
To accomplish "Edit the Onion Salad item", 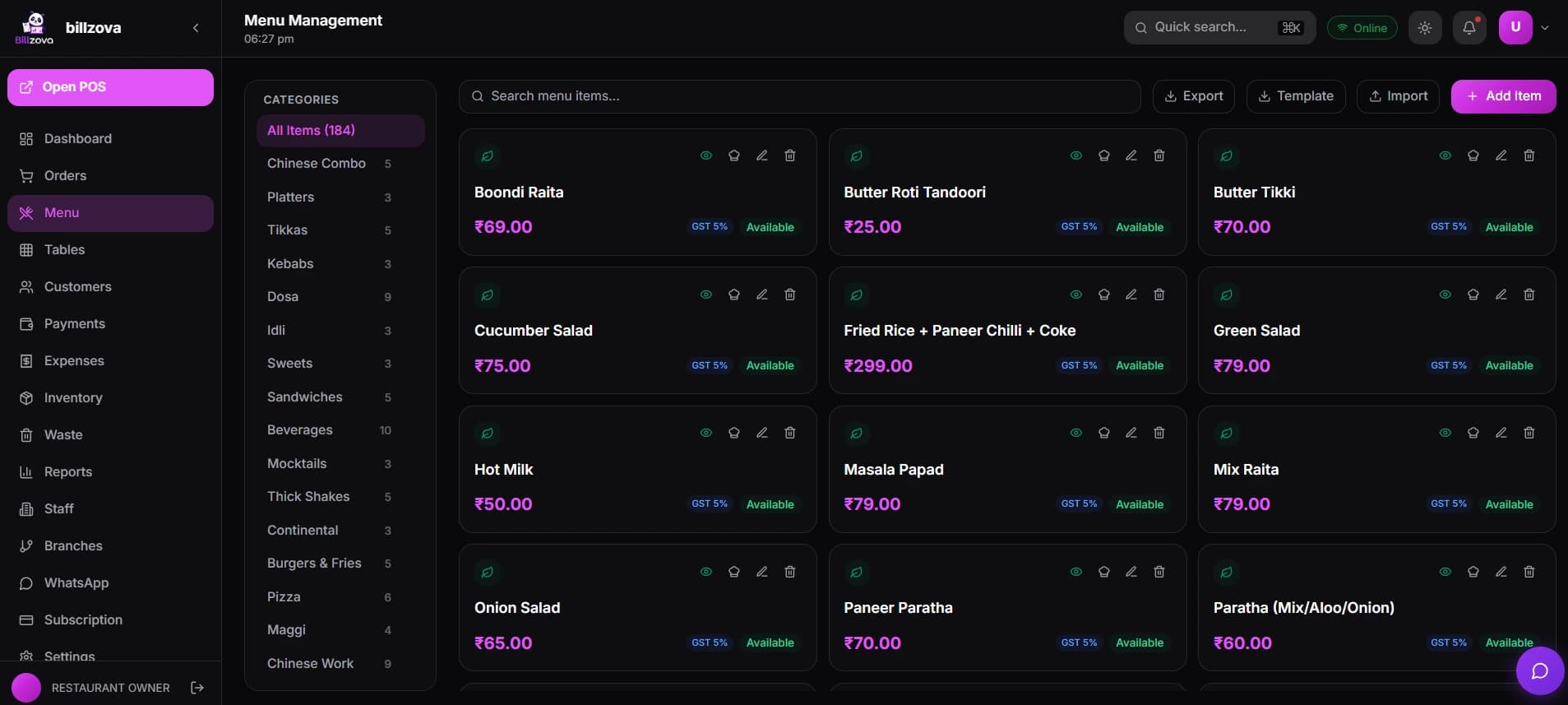I will (x=762, y=572).
